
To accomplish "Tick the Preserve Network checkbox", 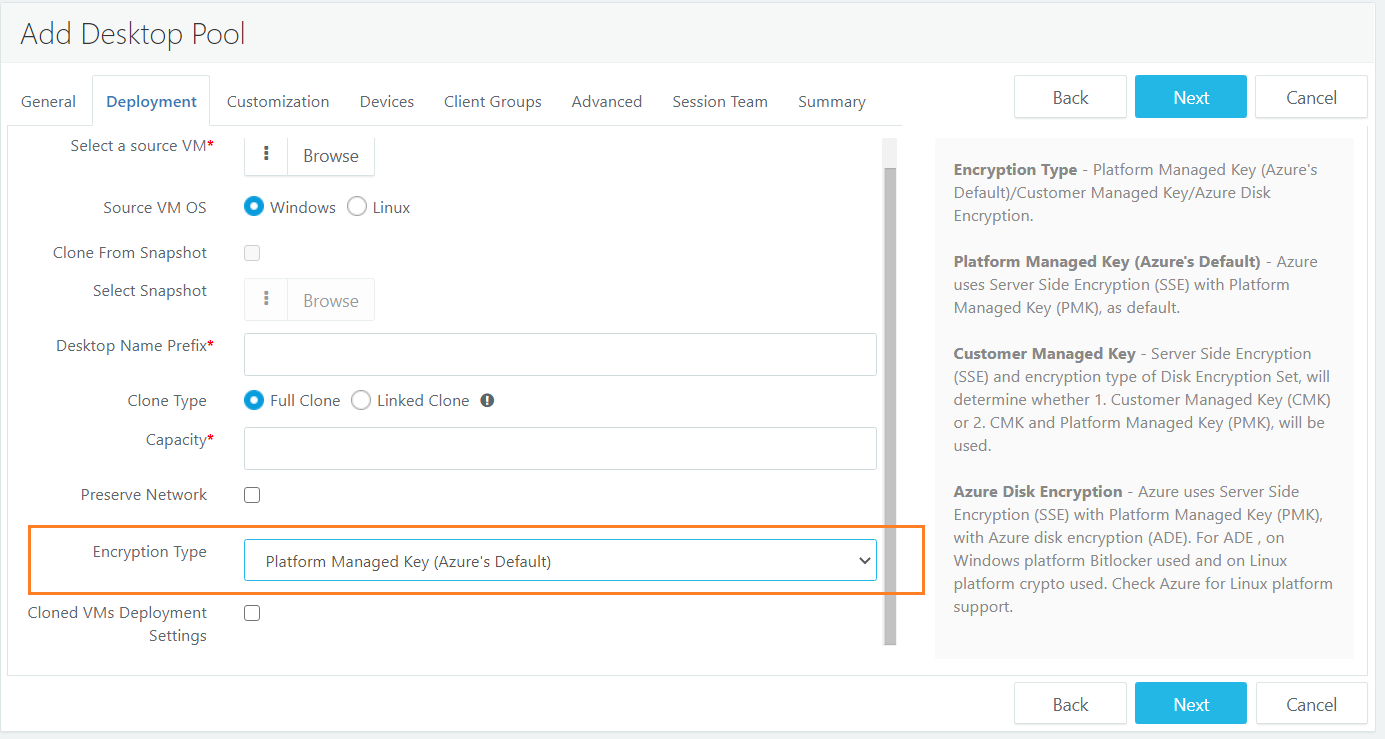I will [252, 495].
